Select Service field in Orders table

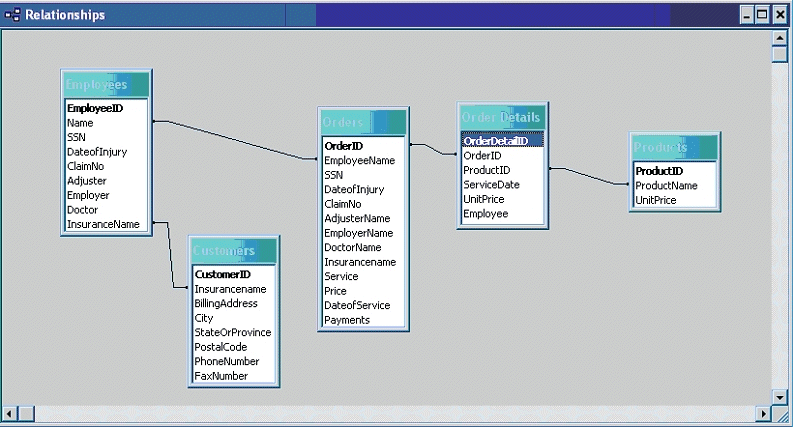tap(363, 276)
